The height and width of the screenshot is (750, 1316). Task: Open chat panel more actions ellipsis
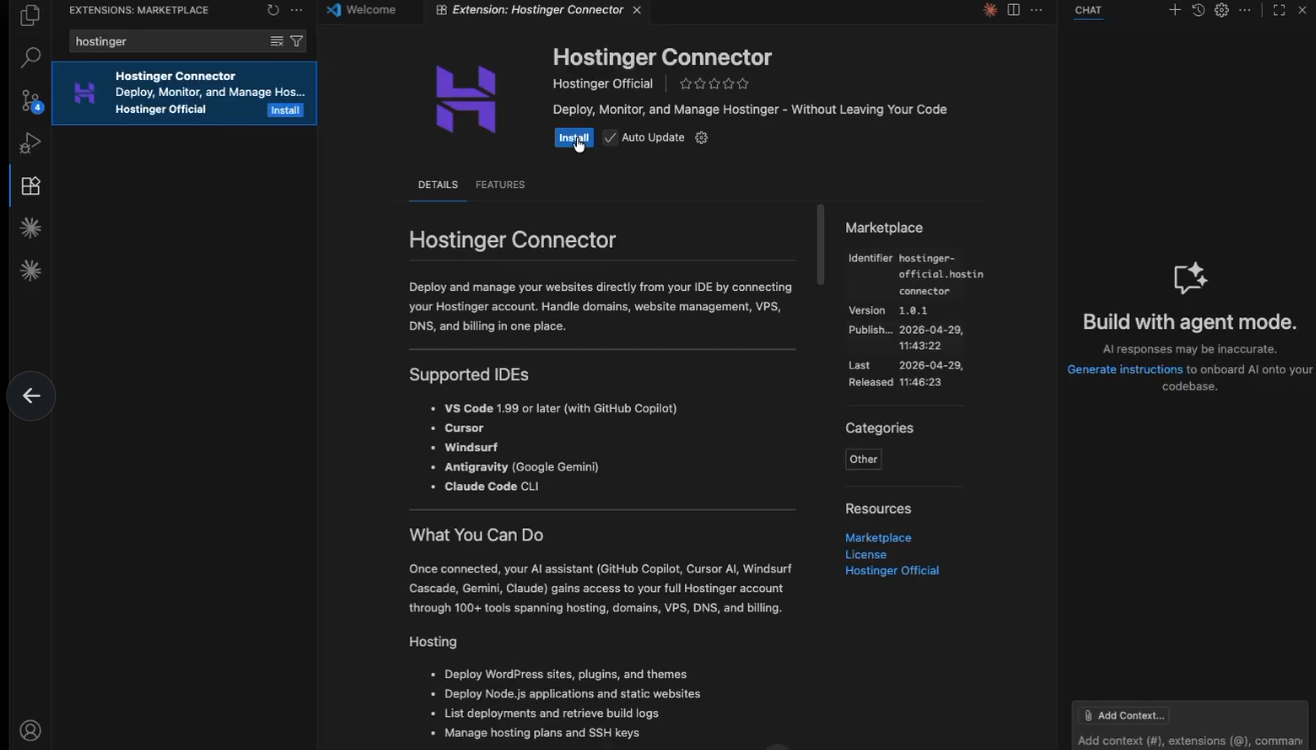(1244, 10)
